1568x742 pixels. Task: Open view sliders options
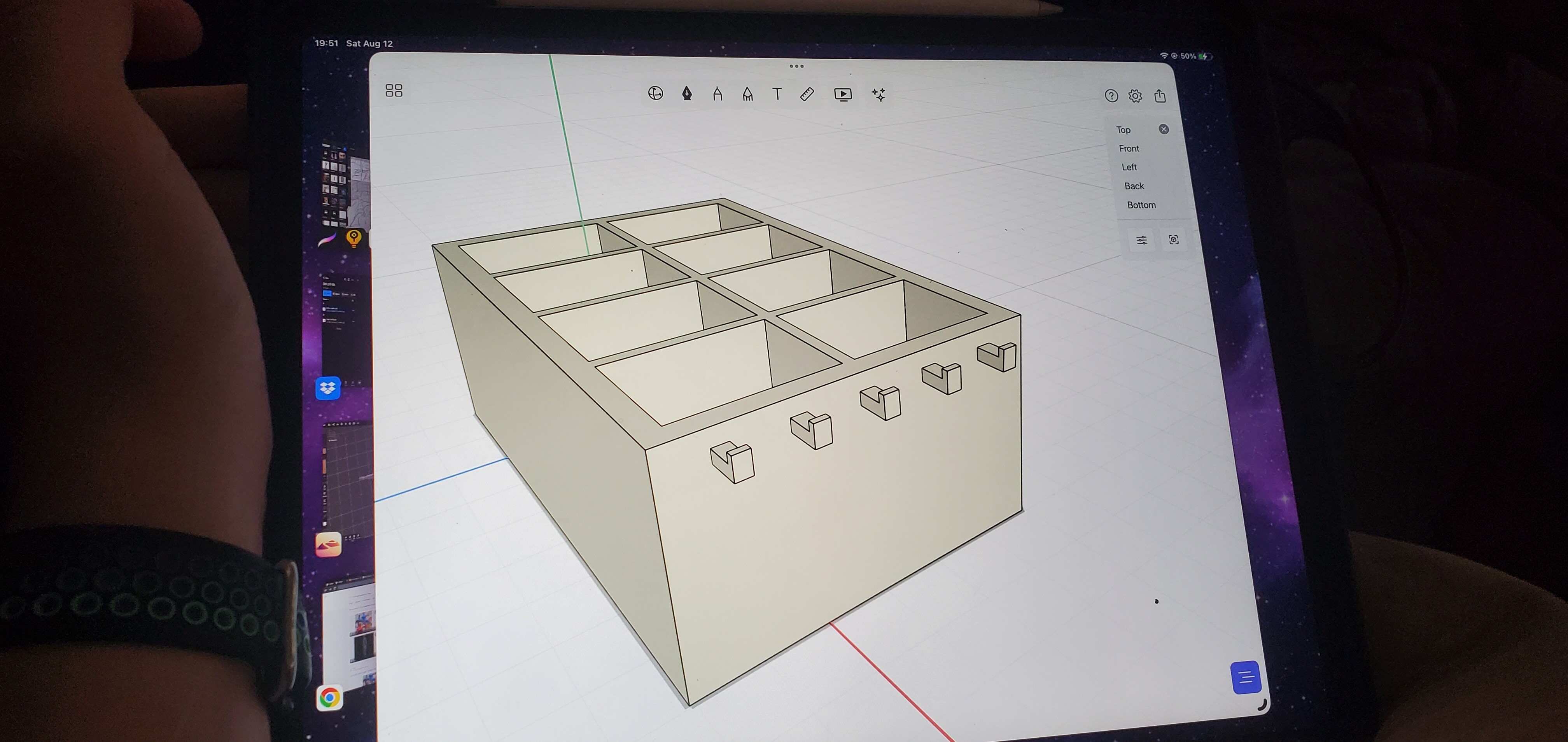[1142, 240]
